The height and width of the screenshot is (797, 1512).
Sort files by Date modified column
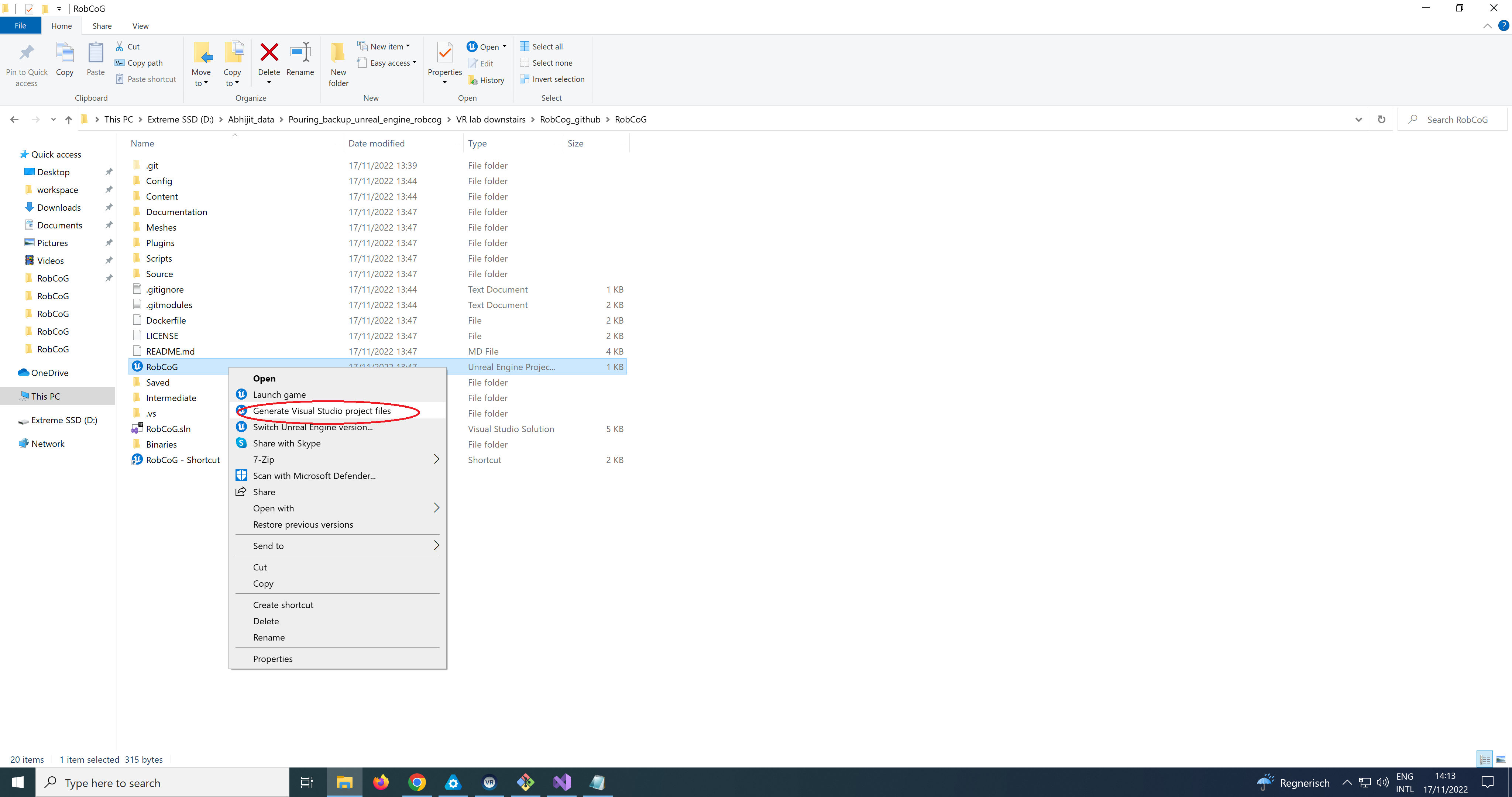coord(376,143)
